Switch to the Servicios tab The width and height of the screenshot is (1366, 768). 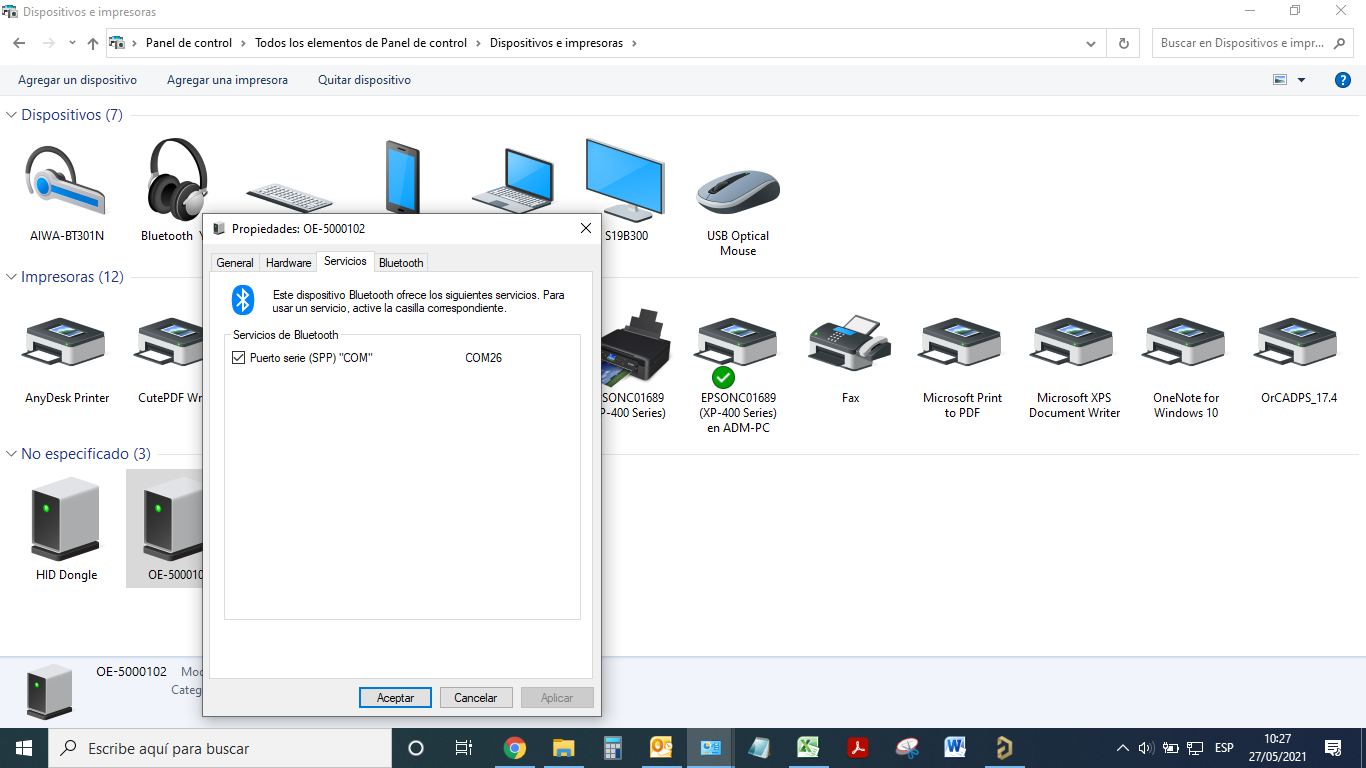[345, 261]
